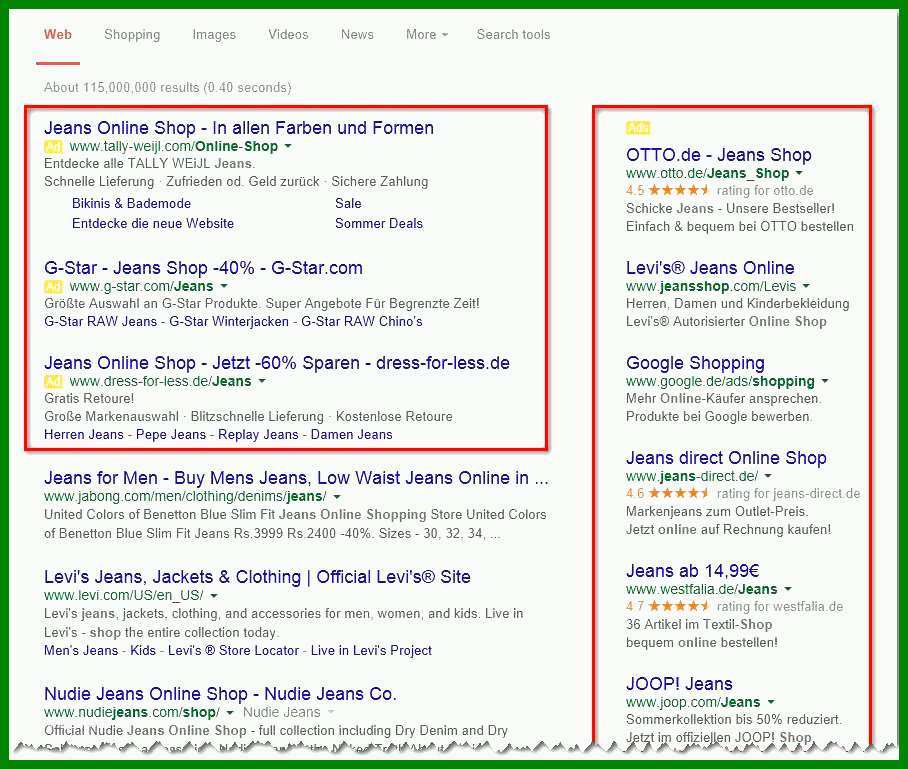Viewport: 908px width, 769px height.
Task: Open the 'Jeans ab 14,99€' side ad
Action: (693, 570)
